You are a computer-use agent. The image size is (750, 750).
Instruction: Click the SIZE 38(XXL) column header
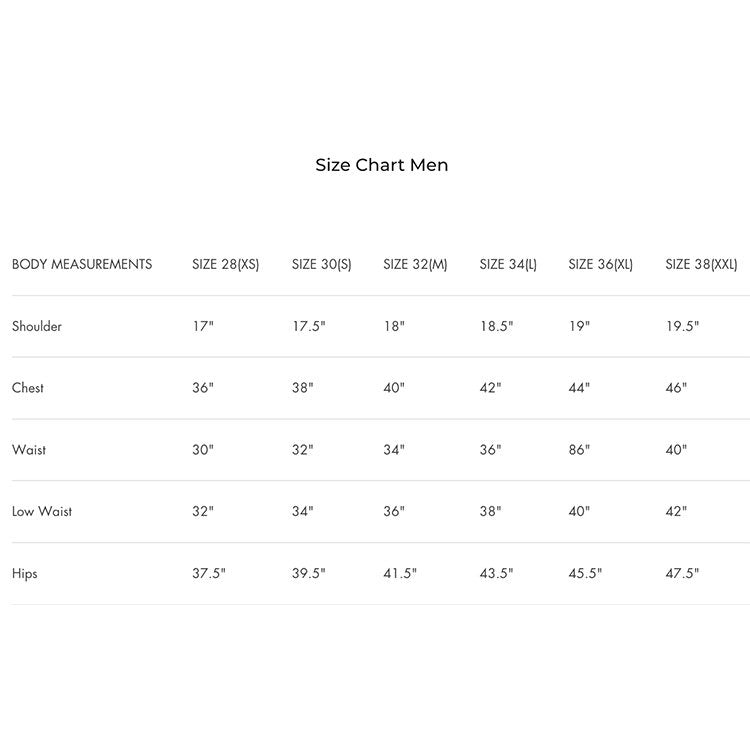click(x=701, y=264)
